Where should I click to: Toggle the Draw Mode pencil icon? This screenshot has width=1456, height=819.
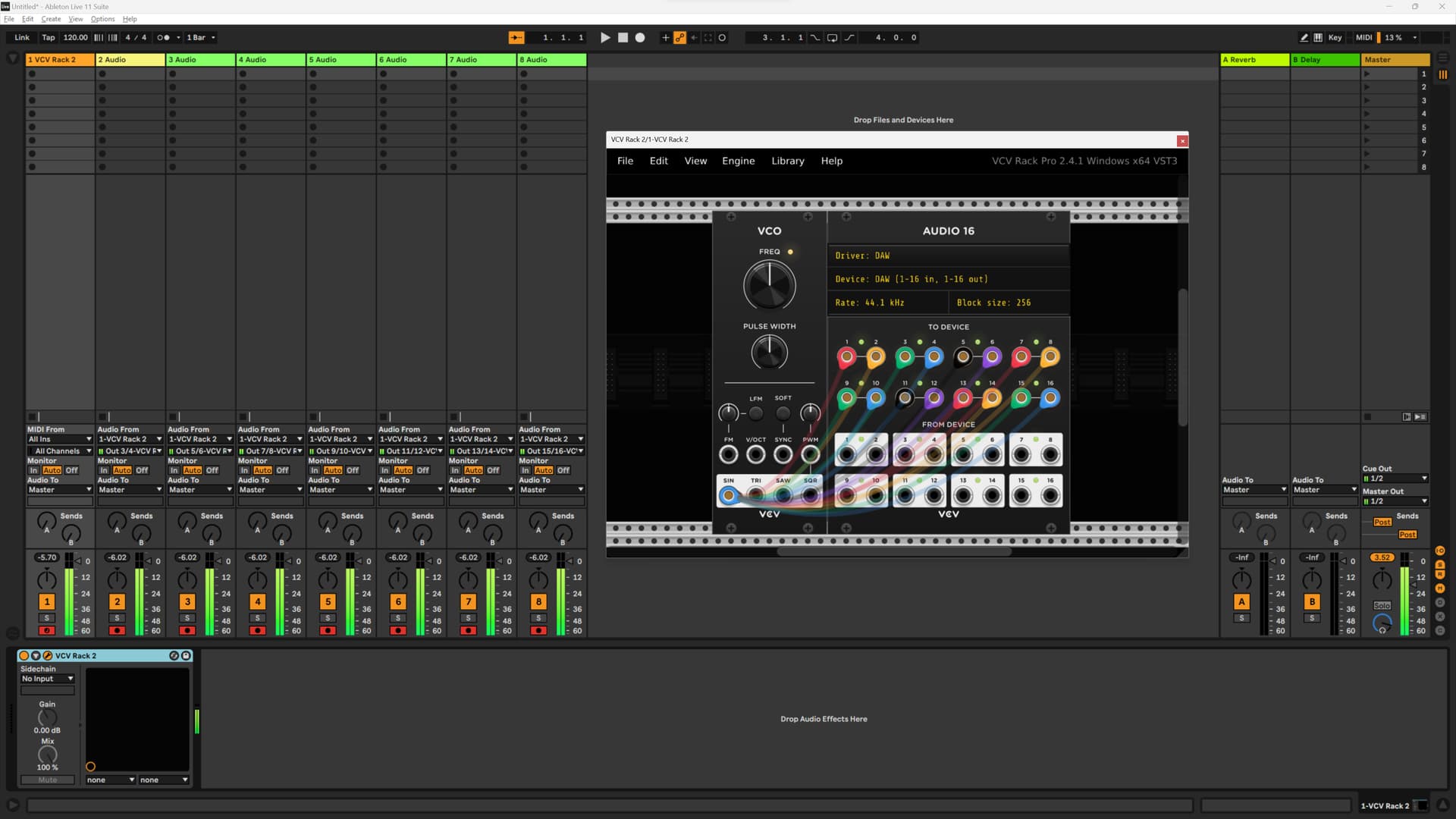[x=1304, y=37]
